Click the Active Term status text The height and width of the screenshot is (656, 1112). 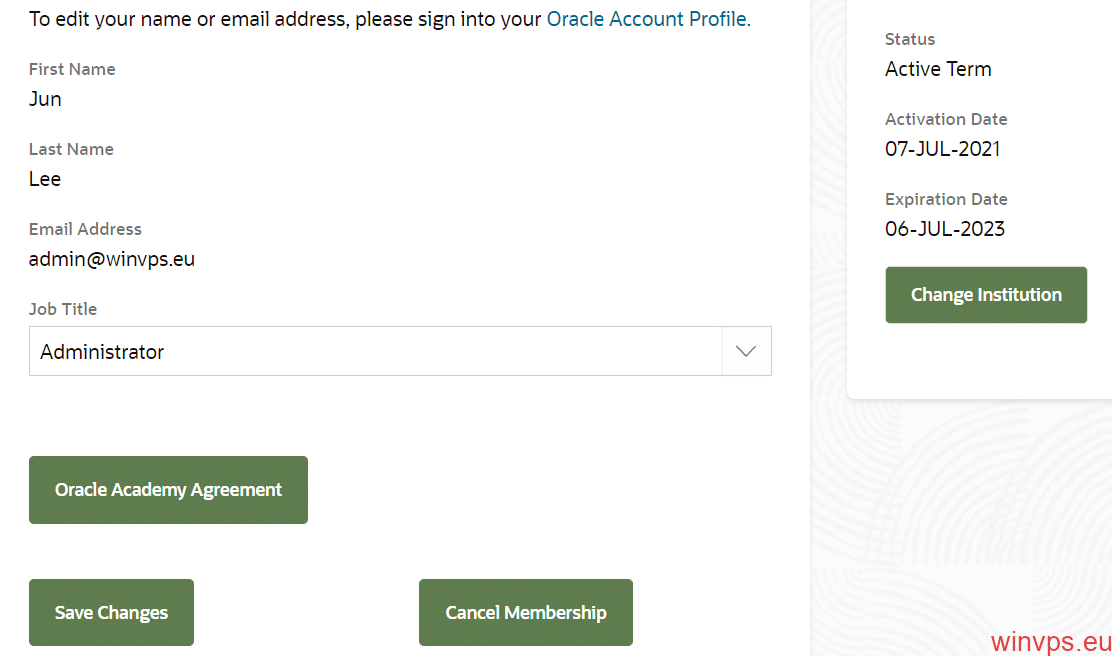(938, 69)
